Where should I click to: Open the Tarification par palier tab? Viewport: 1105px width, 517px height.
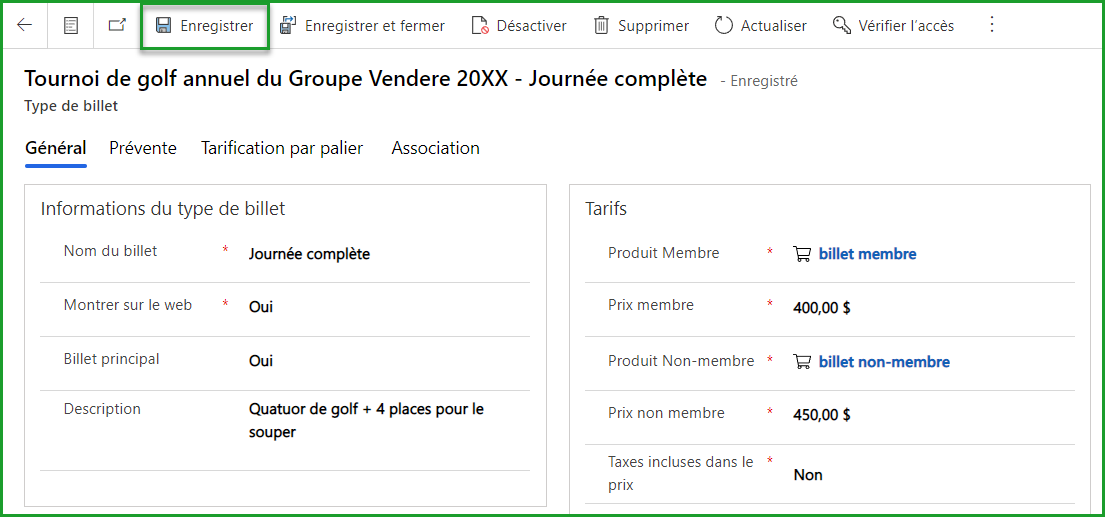(x=282, y=148)
